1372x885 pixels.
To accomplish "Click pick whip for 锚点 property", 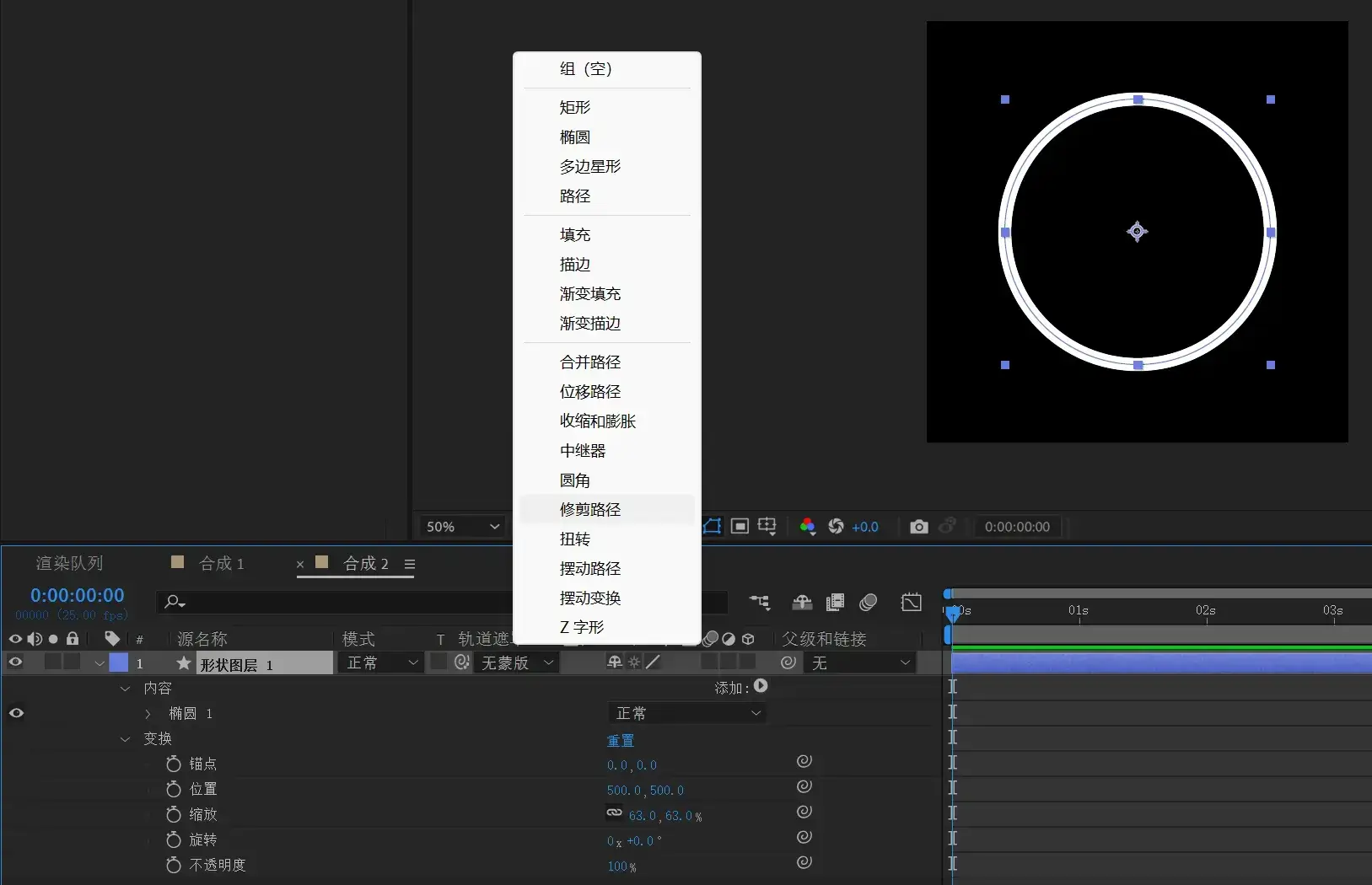I will click(804, 761).
